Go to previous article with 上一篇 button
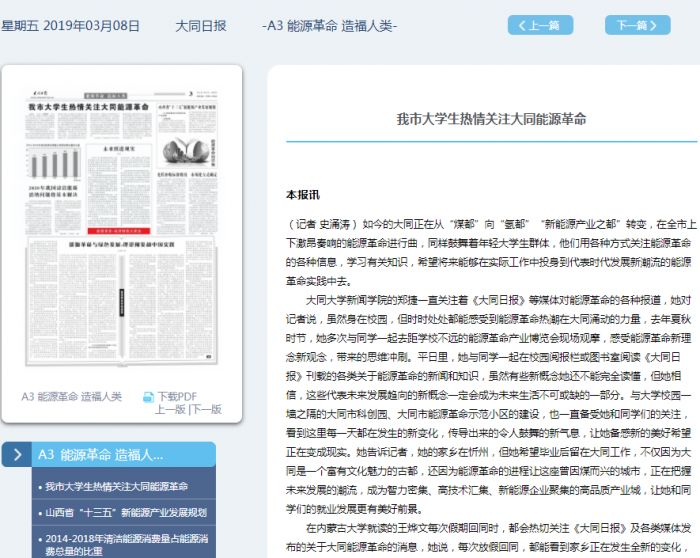Image resolution: width=700 pixels, height=558 pixels. [x=540, y=25]
